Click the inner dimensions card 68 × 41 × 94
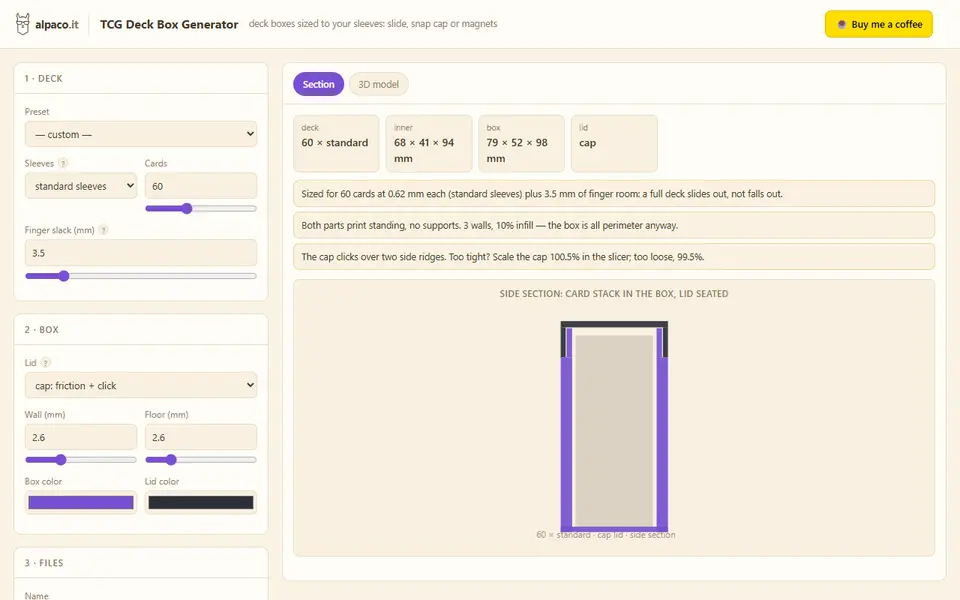 tap(429, 143)
